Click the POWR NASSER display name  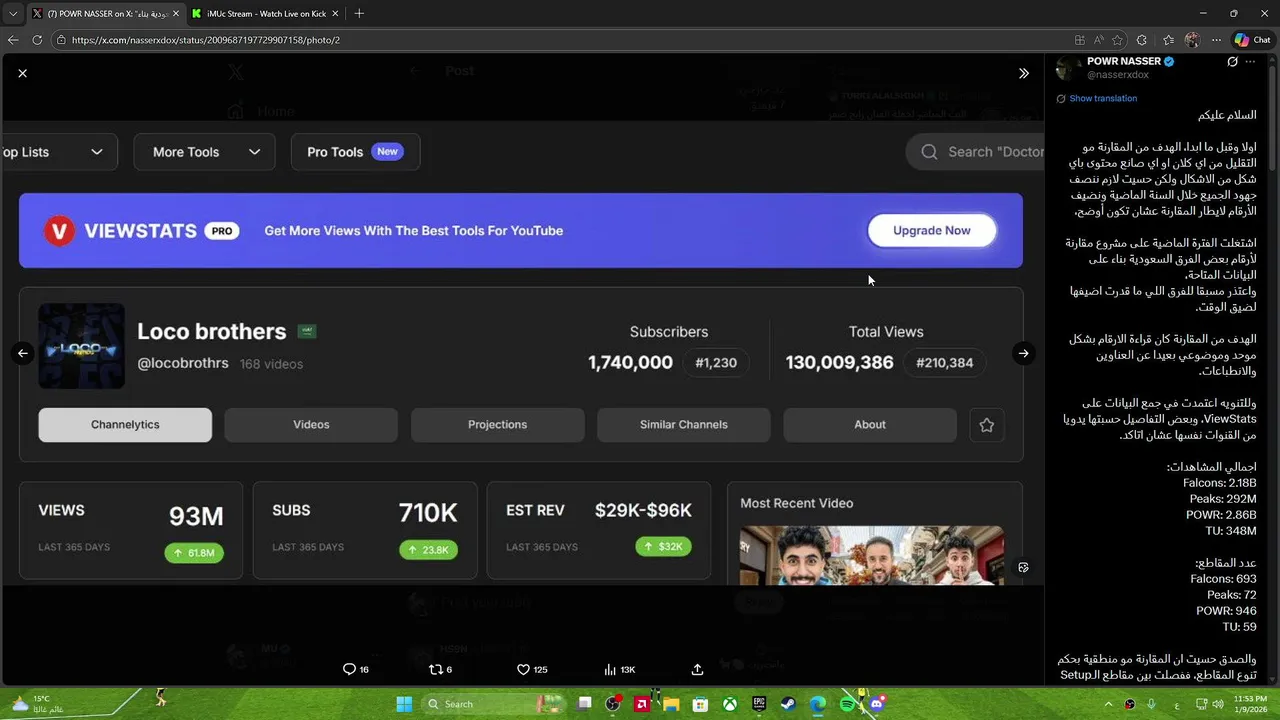1123,61
